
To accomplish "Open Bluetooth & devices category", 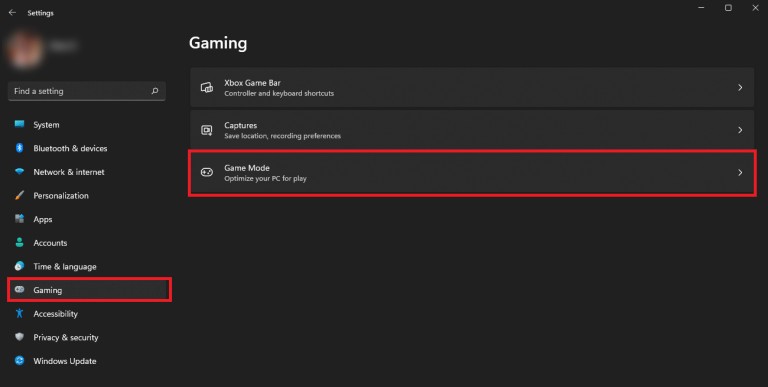I will coord(70,148).
